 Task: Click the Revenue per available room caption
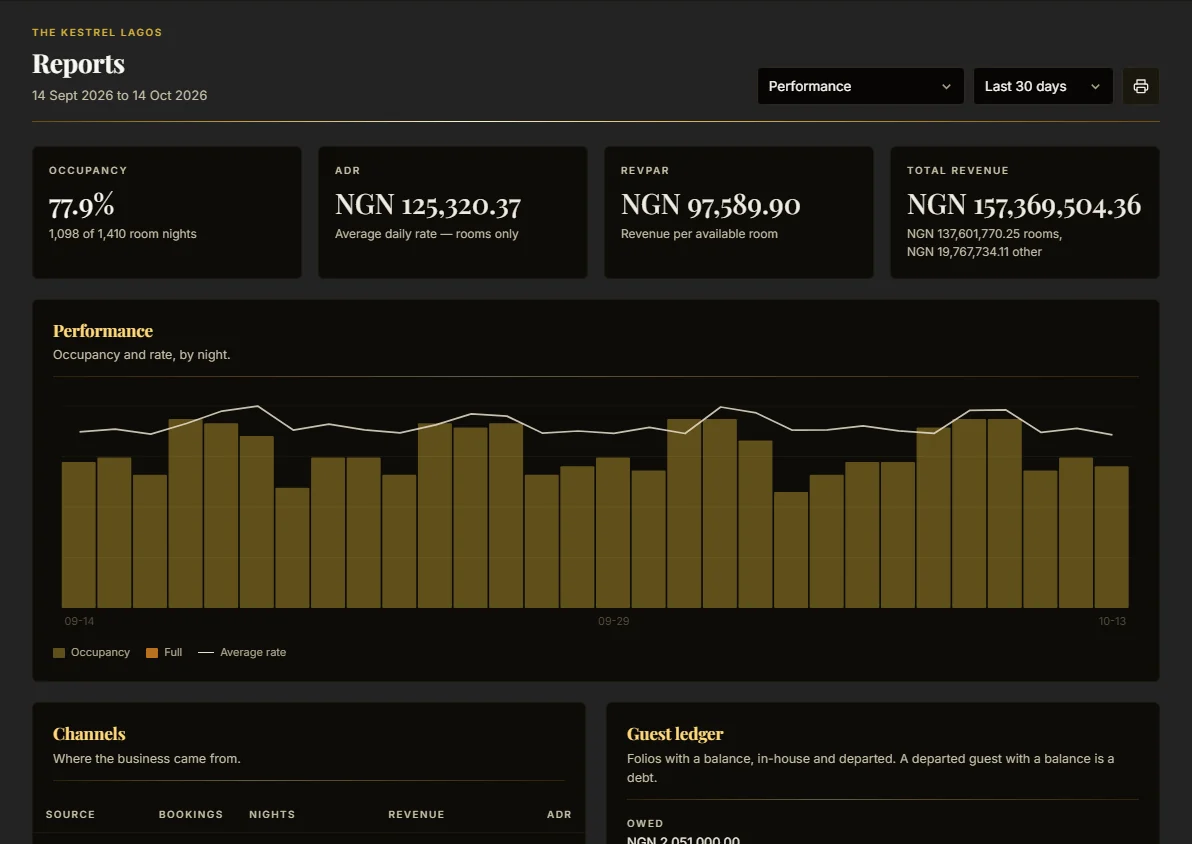(x=699, y=234)
